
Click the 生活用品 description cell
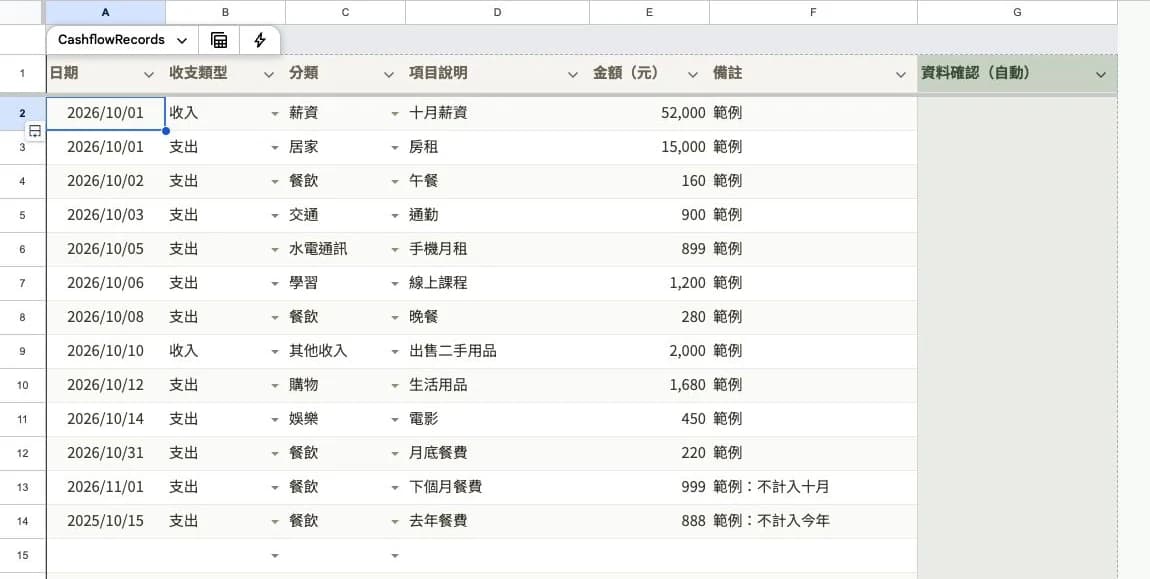point(497,385)
